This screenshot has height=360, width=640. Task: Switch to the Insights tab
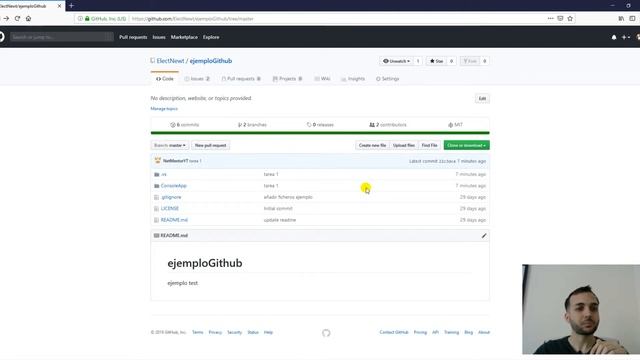[x=353, y=79]
